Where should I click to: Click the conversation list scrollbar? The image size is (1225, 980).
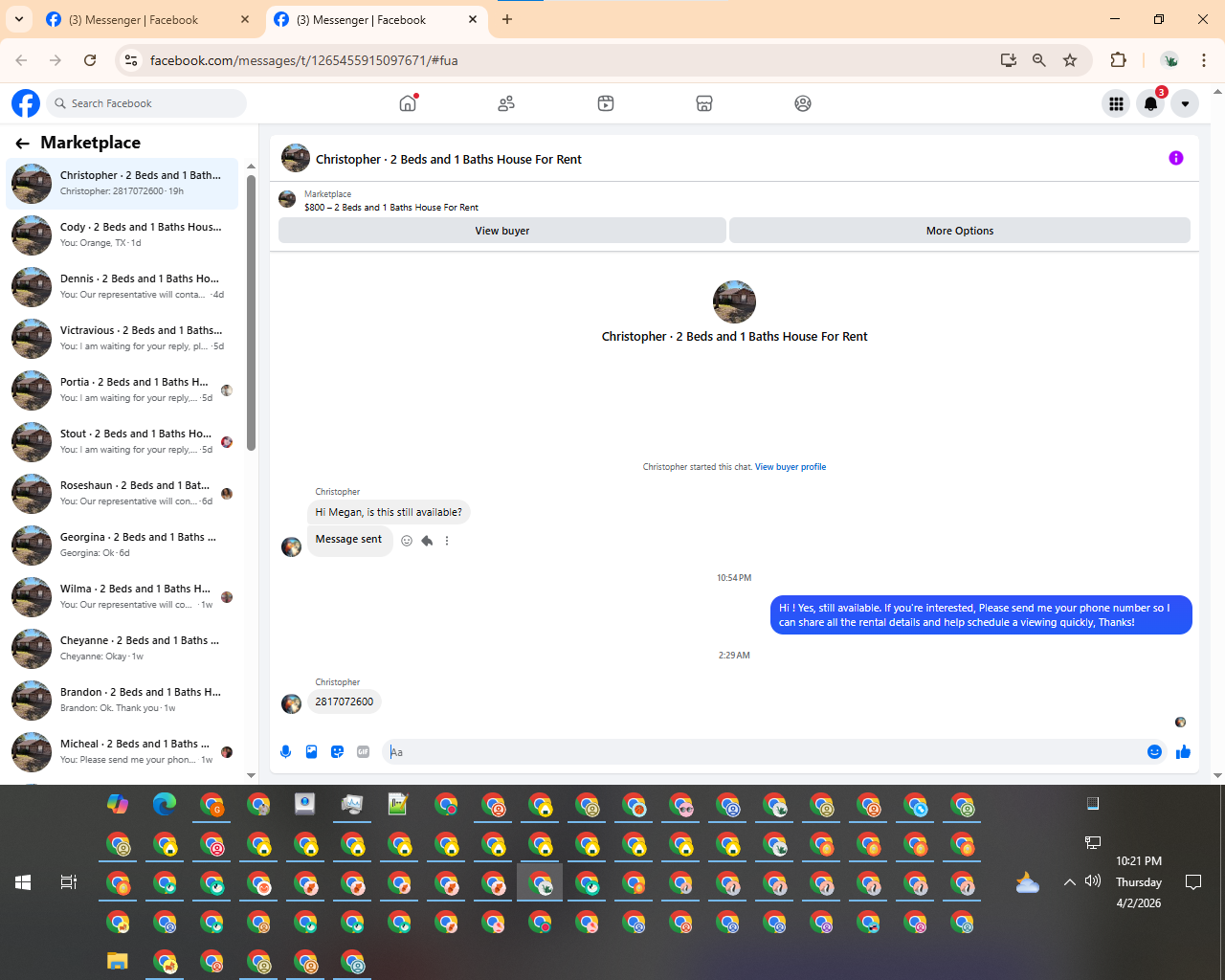click(x=251, y=311)
